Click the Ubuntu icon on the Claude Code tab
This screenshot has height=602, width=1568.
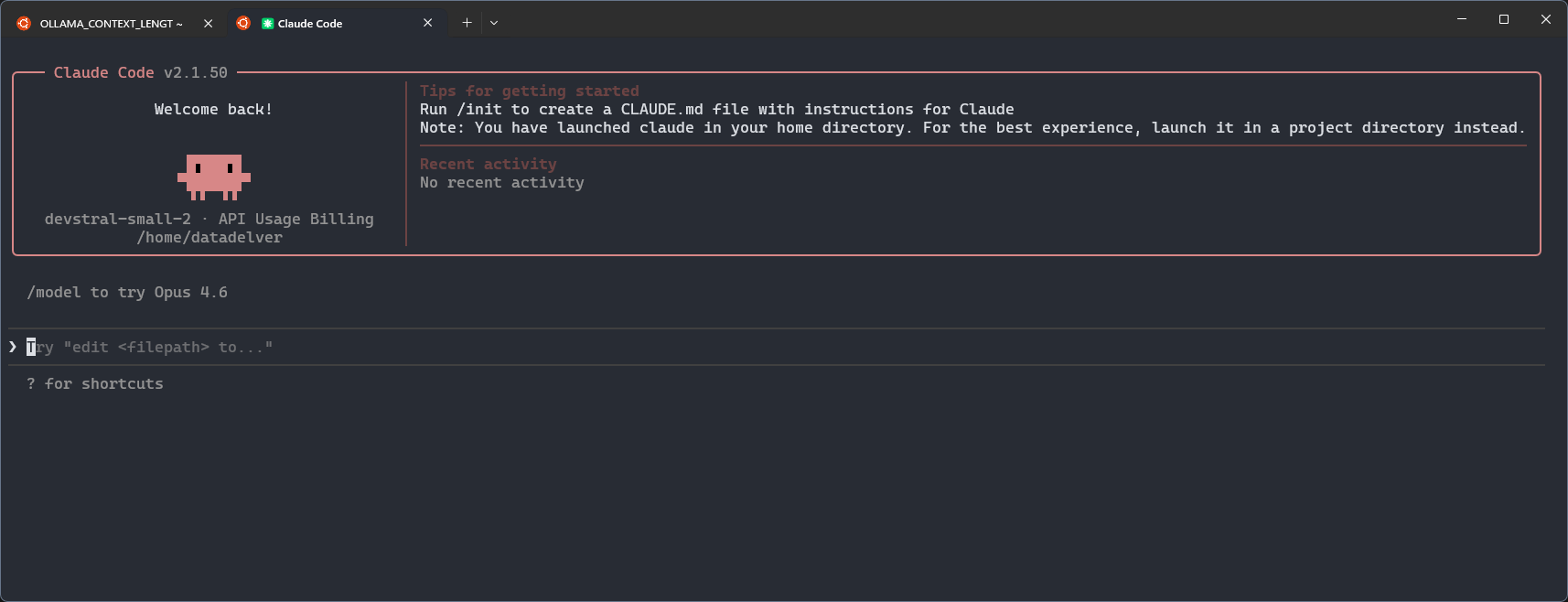tap(242, 23)
